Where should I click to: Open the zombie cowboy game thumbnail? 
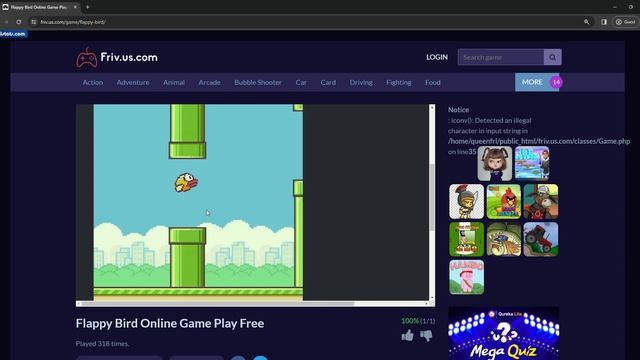(x=541, y=201)
